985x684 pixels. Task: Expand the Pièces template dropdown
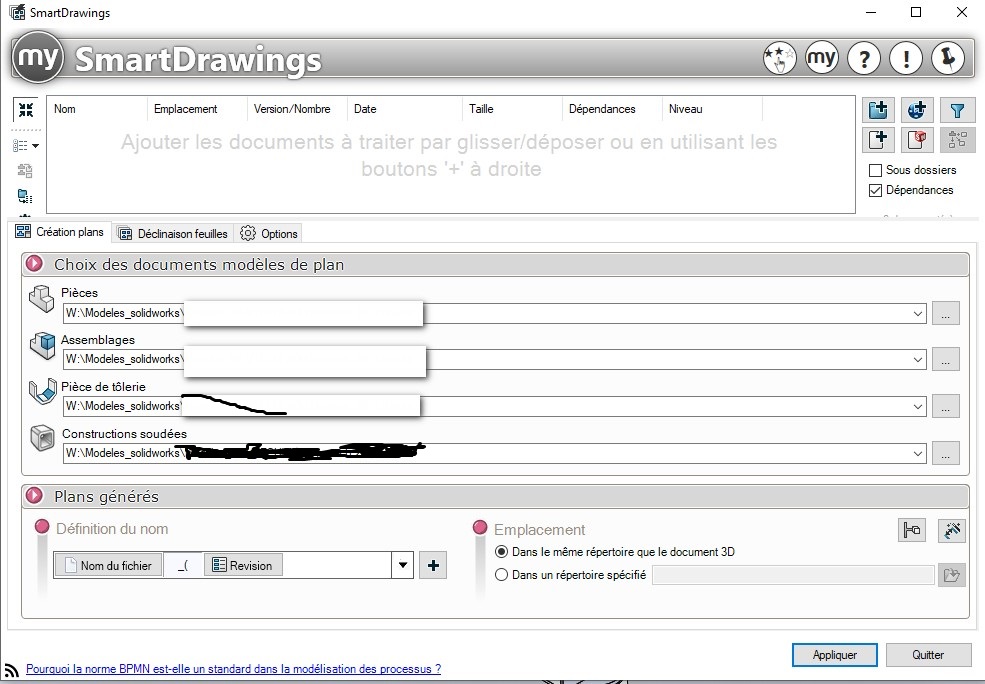[917, 313]
